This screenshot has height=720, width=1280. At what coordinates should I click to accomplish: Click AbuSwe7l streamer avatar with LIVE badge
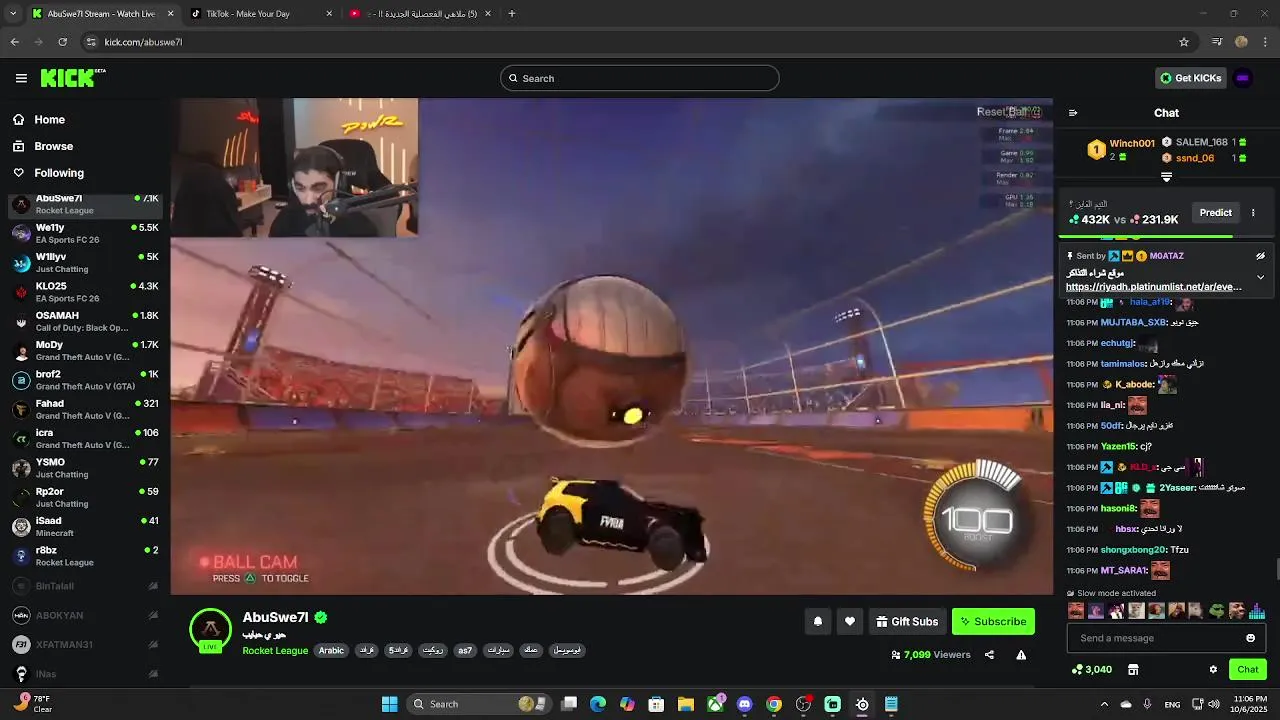pyautogui.click(x=210, y=630)
